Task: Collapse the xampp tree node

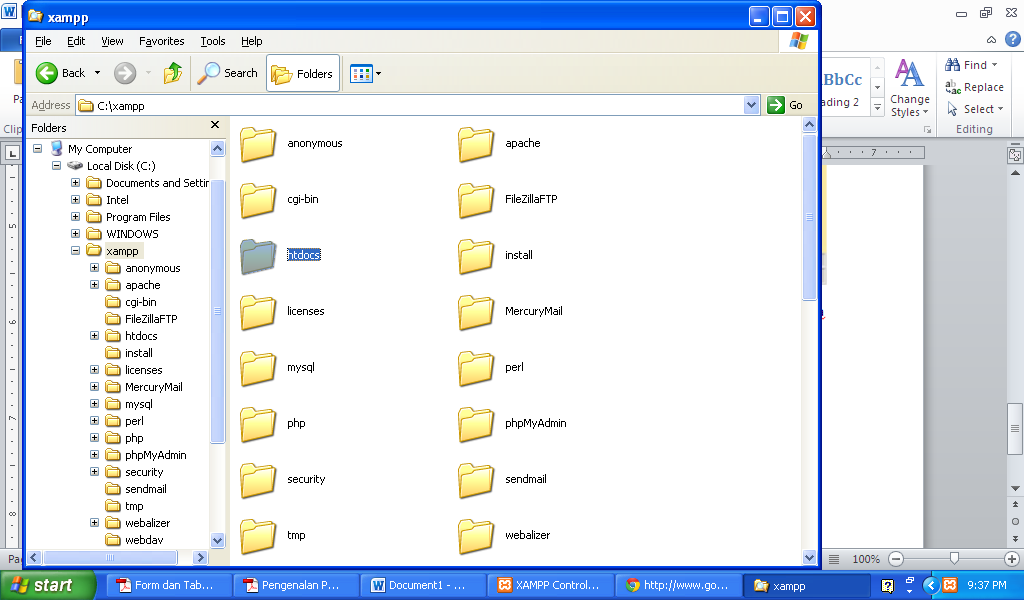Action: 76,251
